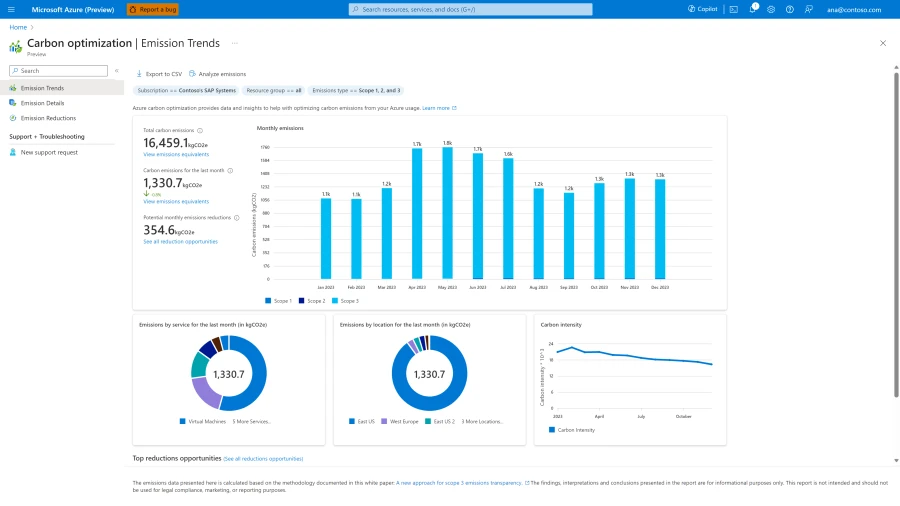This screenshot has width=900, height=506.
Task: Click the Dec 2023 emissions bar
Action: (660, 229)
